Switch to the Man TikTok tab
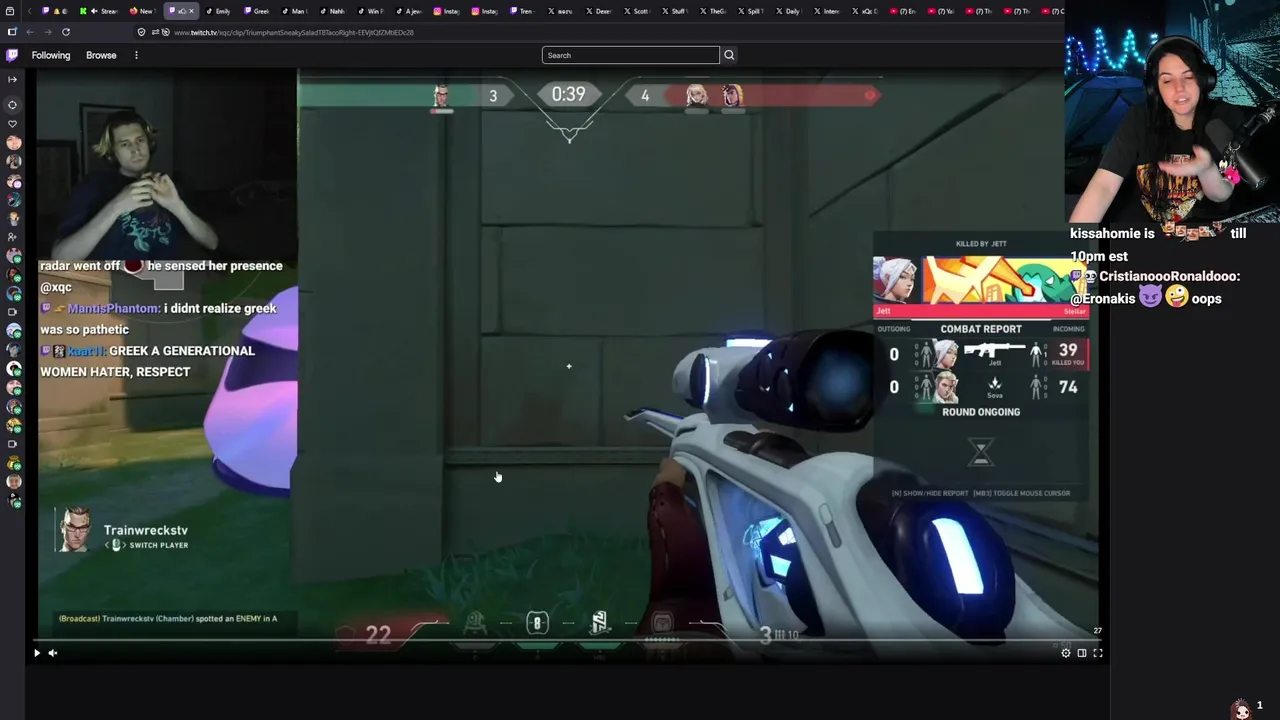 294,11
